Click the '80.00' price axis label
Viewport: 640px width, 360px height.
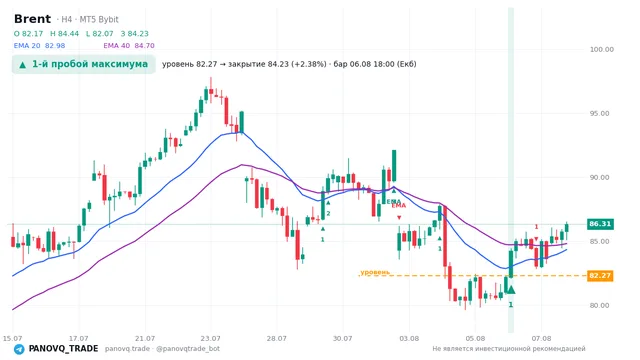click(599, 306)
